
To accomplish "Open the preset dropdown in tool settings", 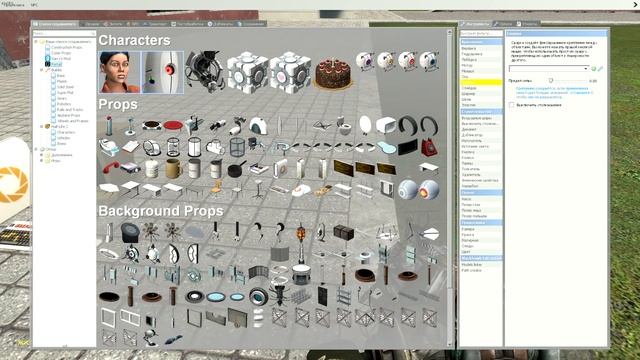I will click(549, 69).
